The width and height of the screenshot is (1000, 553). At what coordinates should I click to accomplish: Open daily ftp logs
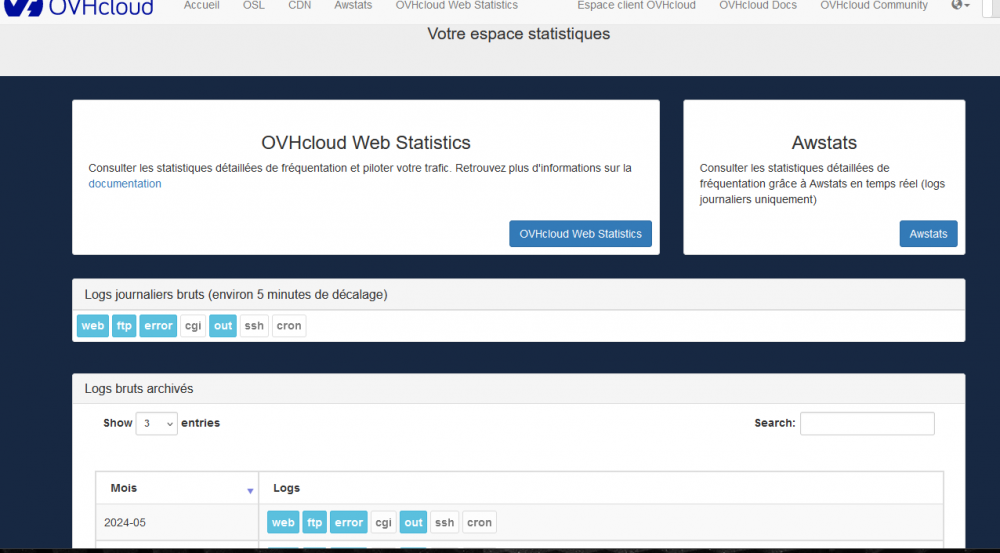coord(124,326)
